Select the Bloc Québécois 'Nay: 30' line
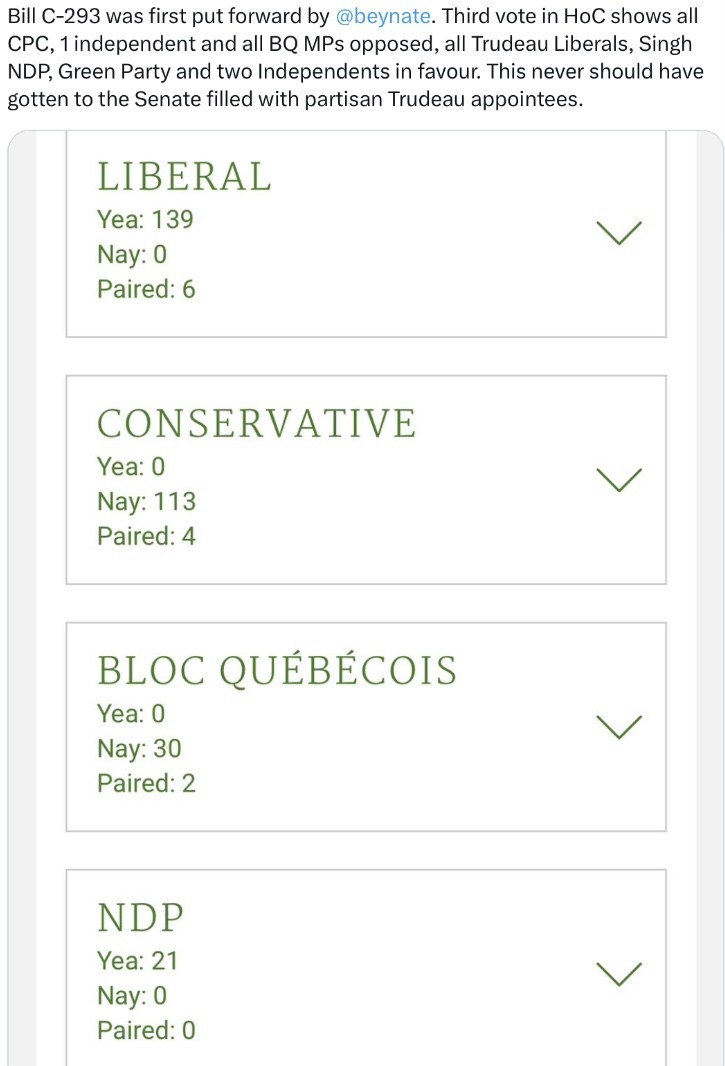 [139, 748]
